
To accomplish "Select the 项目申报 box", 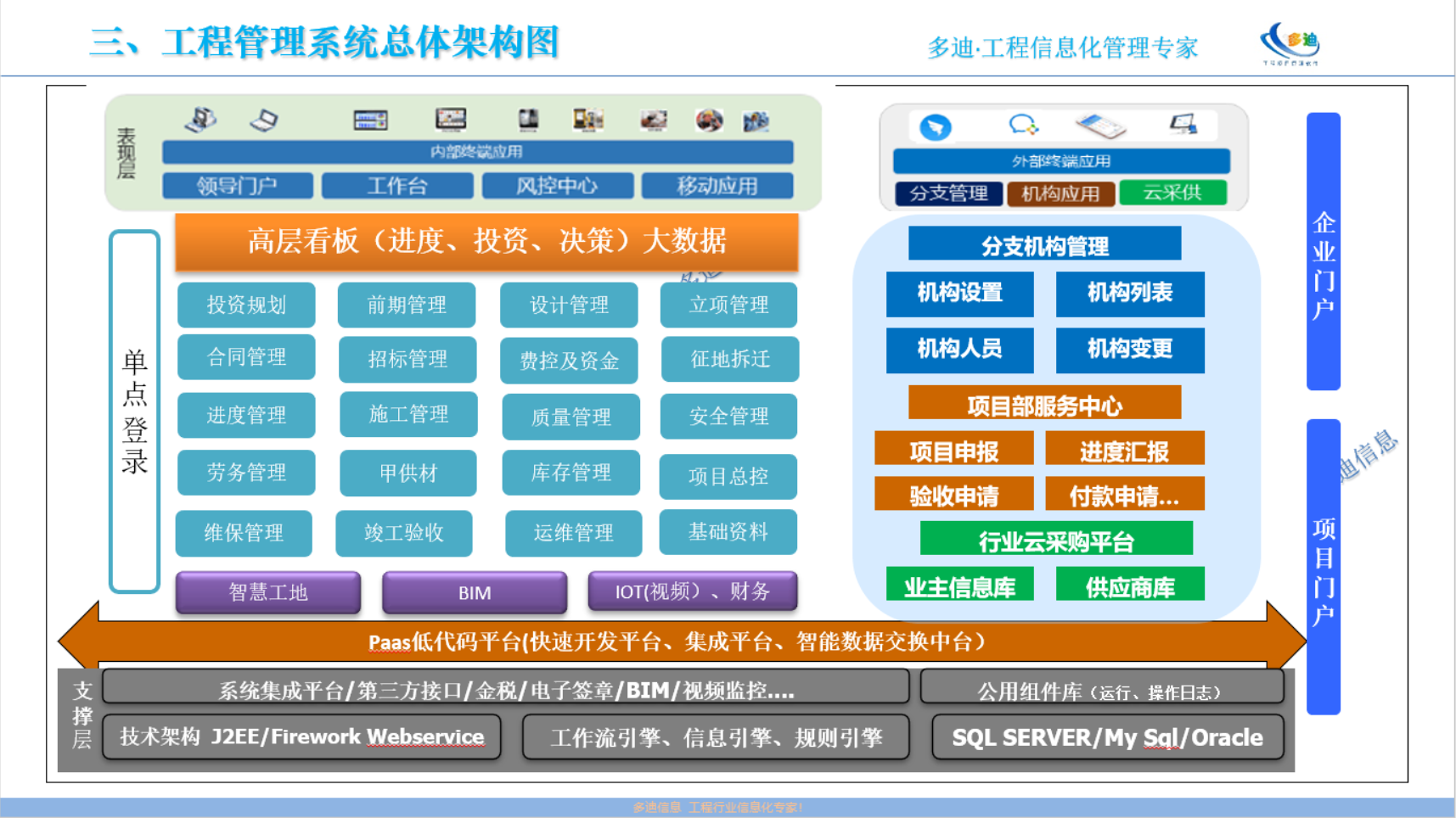I will click(954, 449).
